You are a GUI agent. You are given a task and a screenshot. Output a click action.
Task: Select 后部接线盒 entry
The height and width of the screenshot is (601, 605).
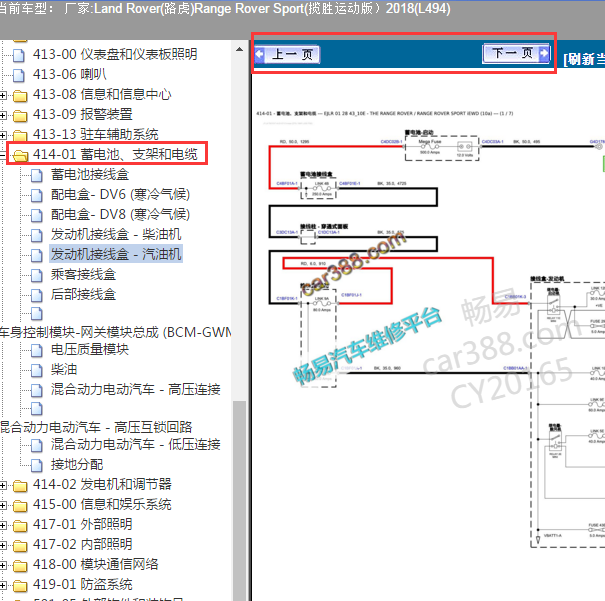coord(83,295)
